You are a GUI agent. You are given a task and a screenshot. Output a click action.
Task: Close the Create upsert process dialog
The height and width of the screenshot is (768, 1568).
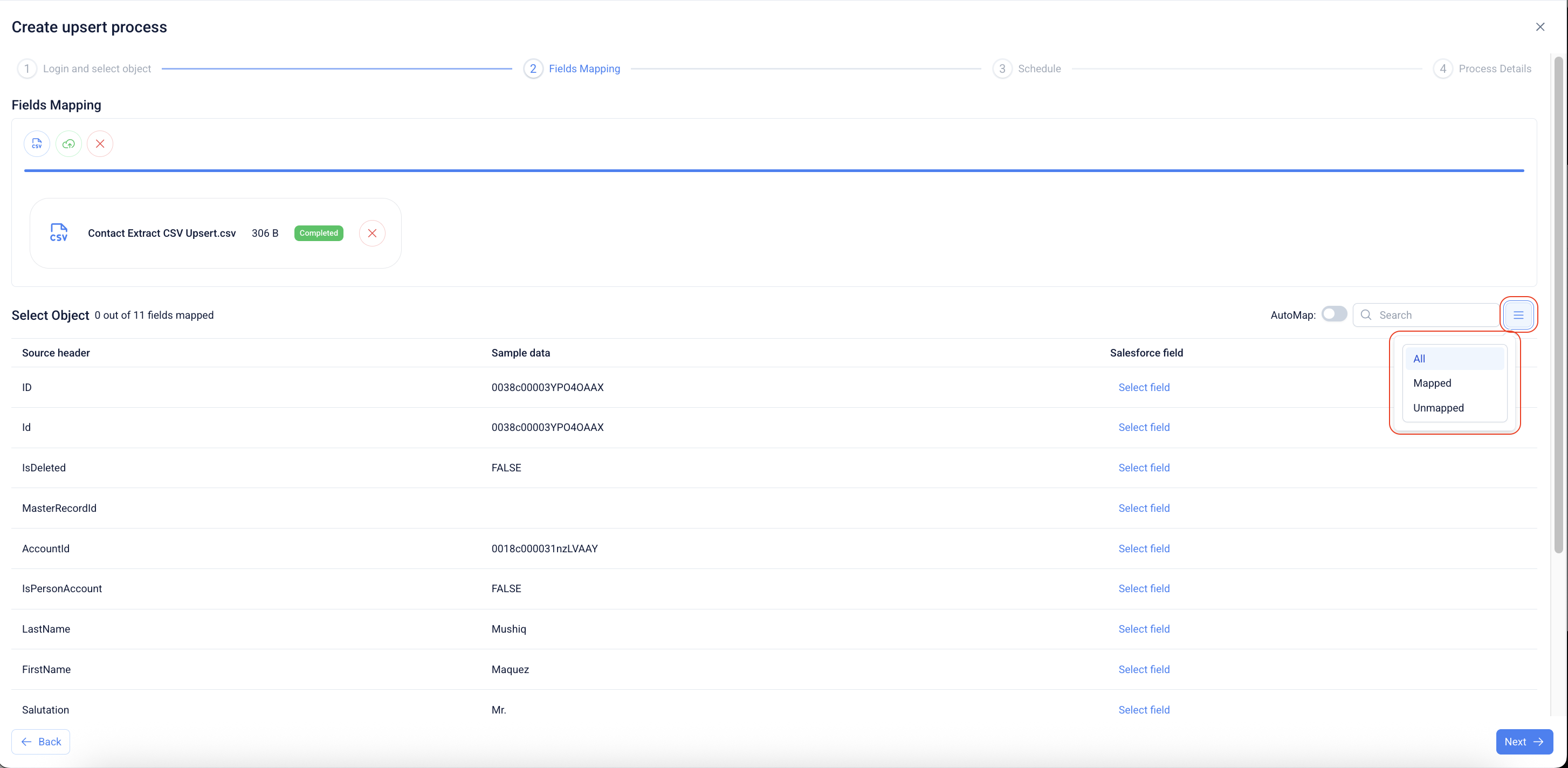[x=1539, y=27]
